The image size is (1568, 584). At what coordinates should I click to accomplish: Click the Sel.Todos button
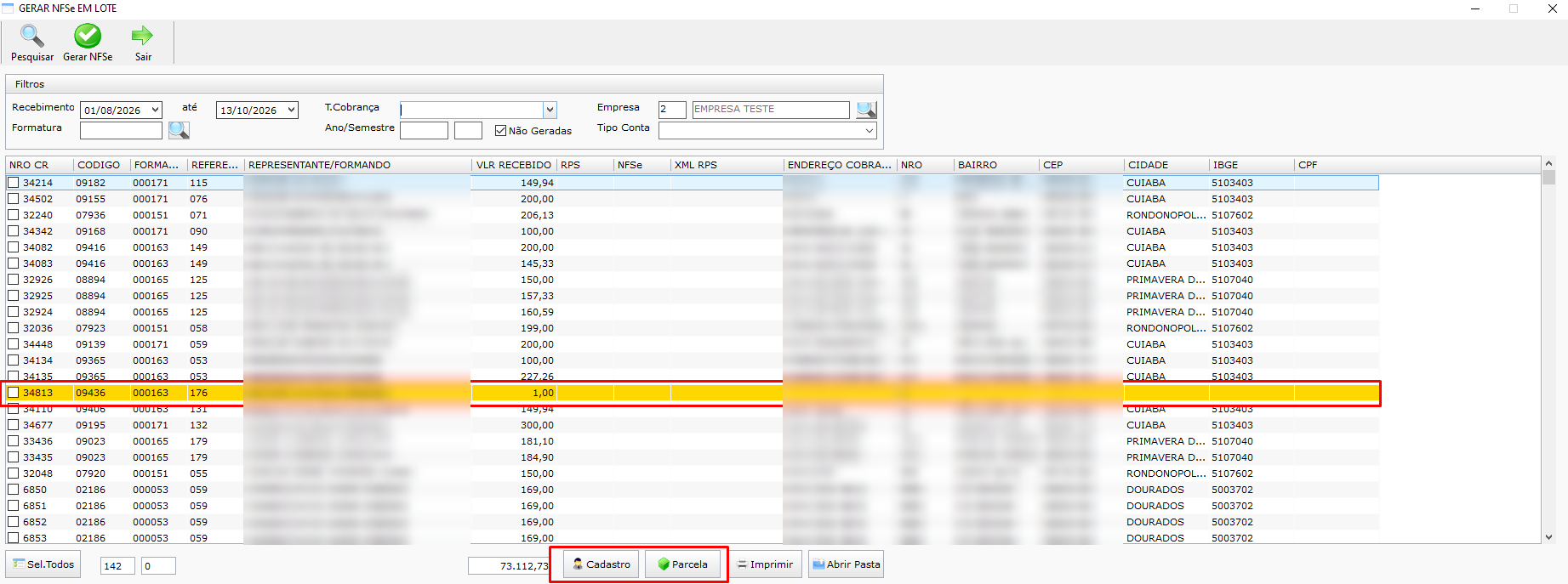point(43,564)
